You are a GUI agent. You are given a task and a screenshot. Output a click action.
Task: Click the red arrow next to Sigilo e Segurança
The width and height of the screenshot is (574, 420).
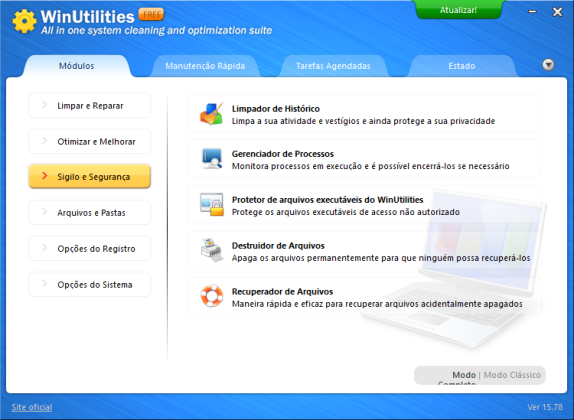pos(44,176)
